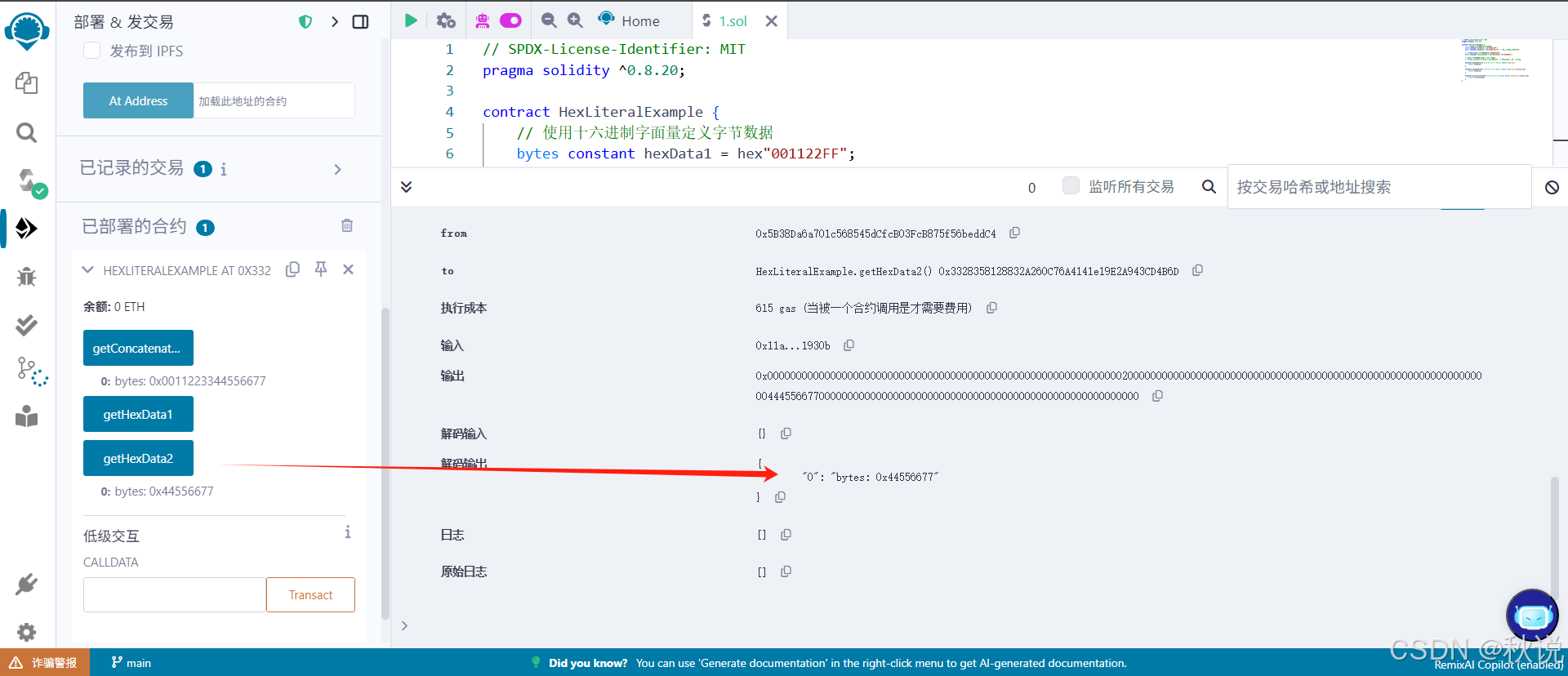Collapse the terminal with double chevron

pos(406,187)
